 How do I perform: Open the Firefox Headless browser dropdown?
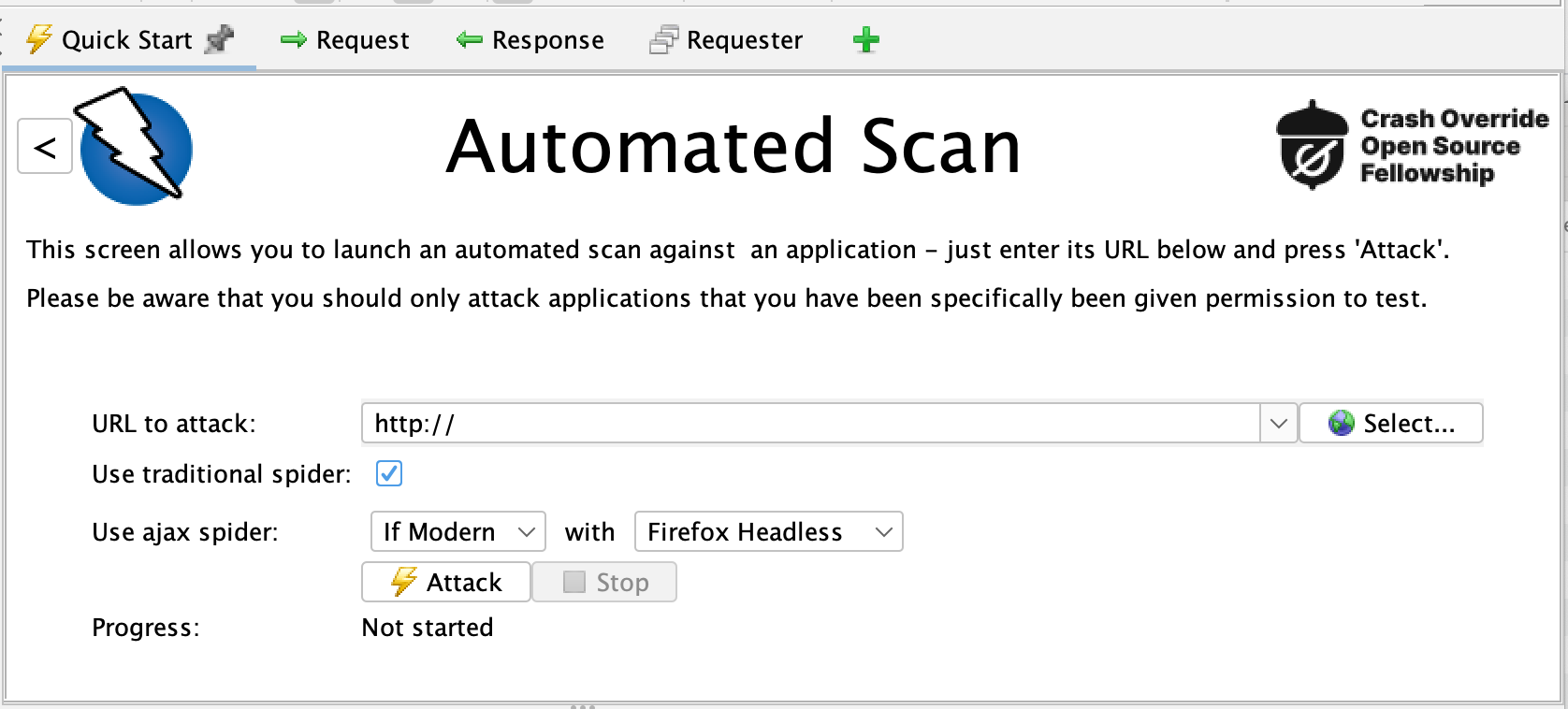coord(768,531)
